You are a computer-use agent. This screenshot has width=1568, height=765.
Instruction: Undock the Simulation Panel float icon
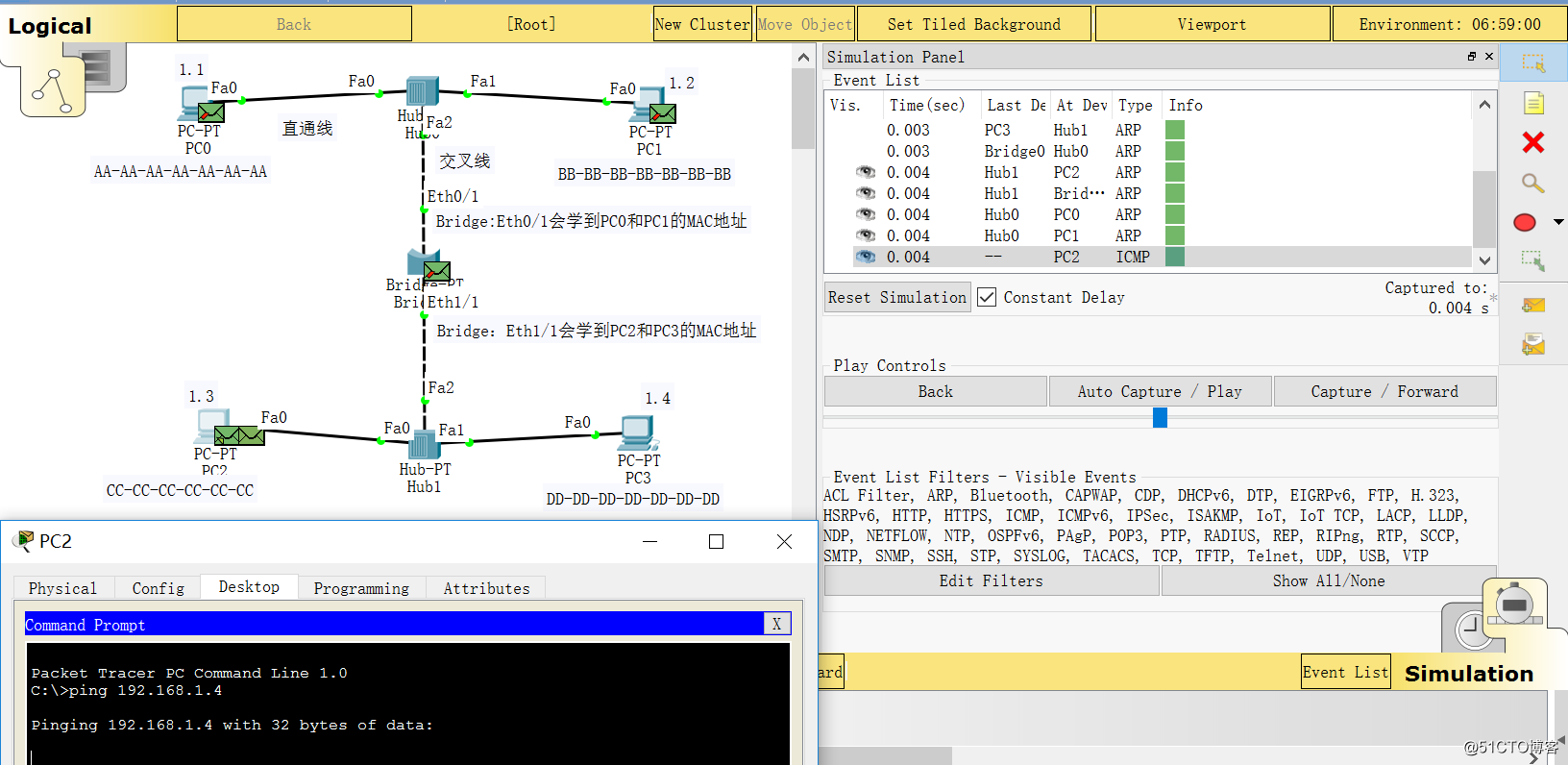coord(1471,57)
